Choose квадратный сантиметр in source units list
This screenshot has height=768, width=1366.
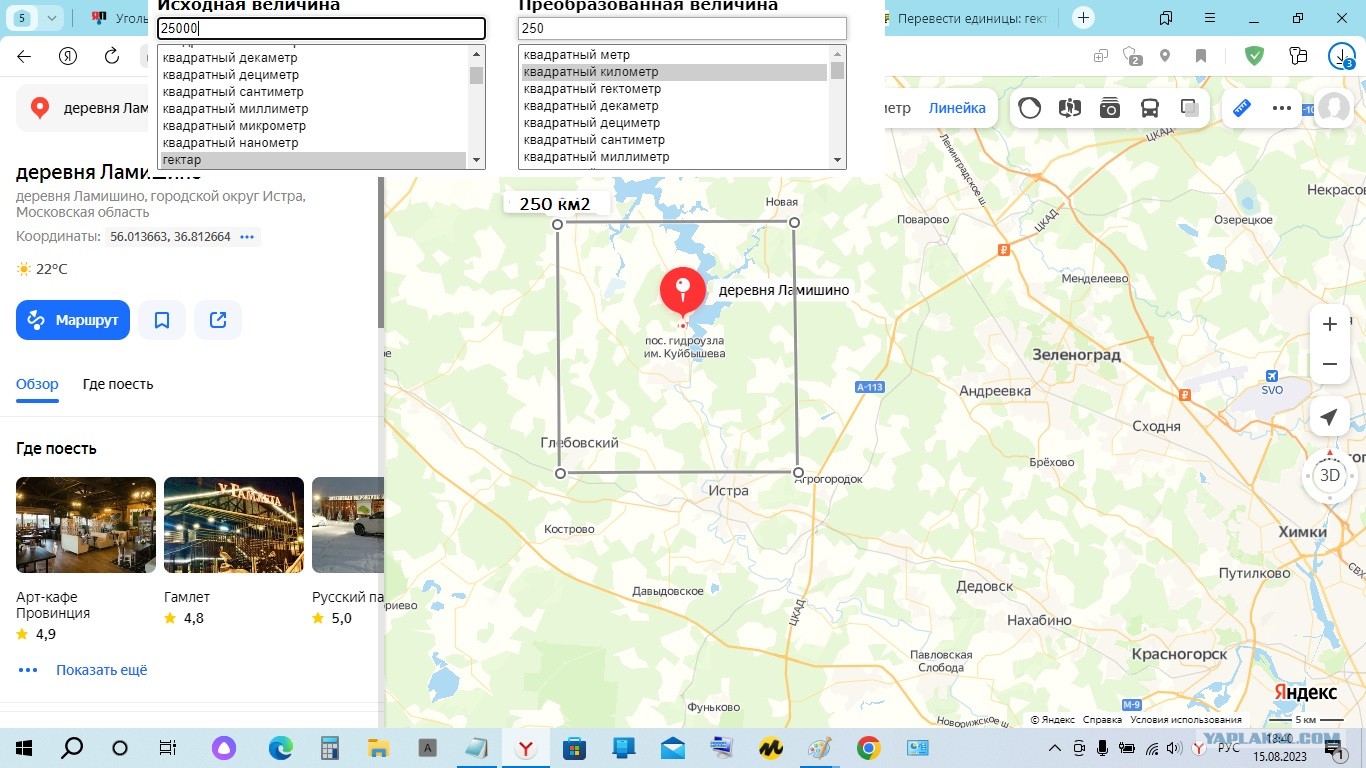313,92
